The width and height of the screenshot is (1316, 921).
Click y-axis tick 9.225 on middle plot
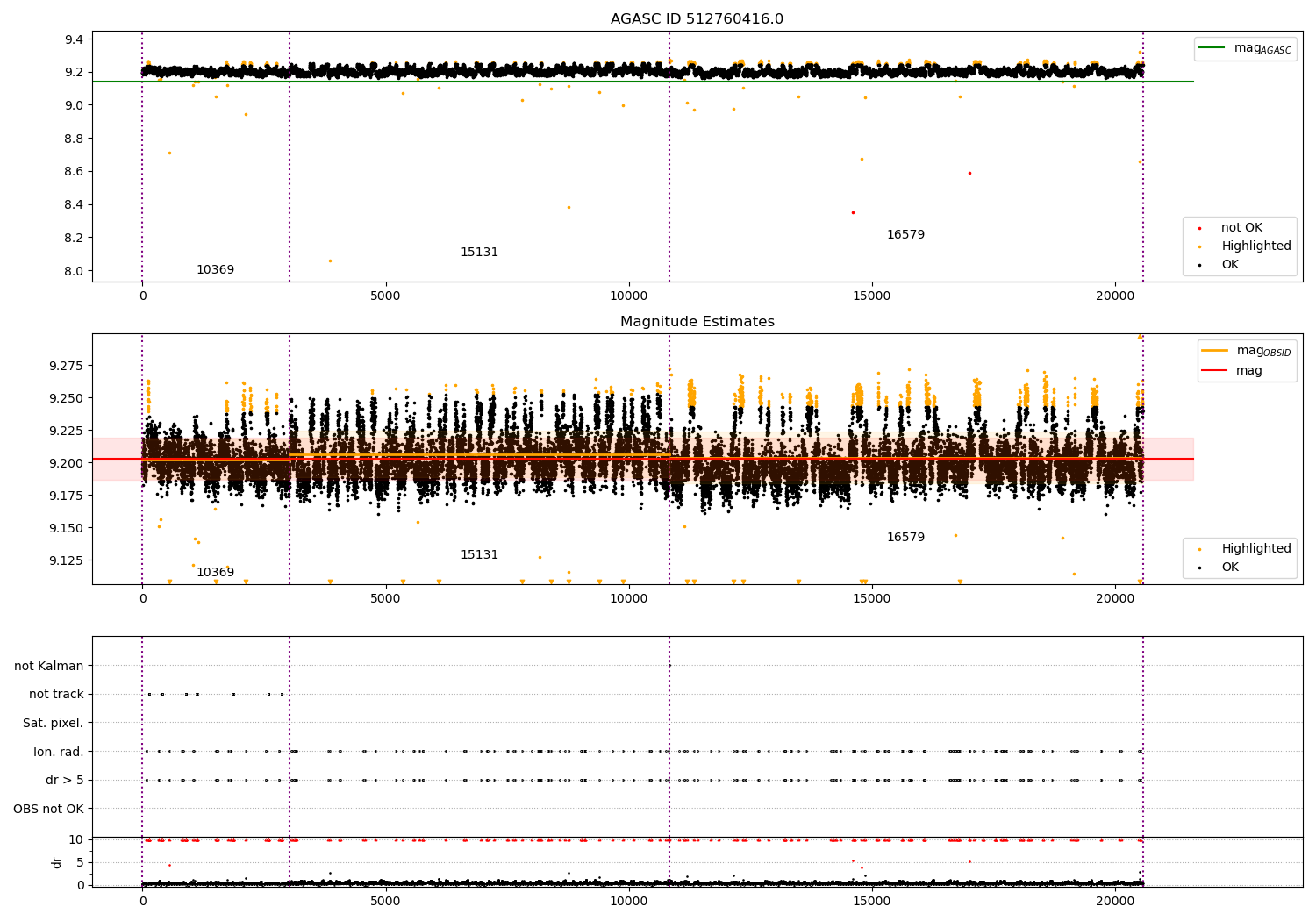[67, 431]
